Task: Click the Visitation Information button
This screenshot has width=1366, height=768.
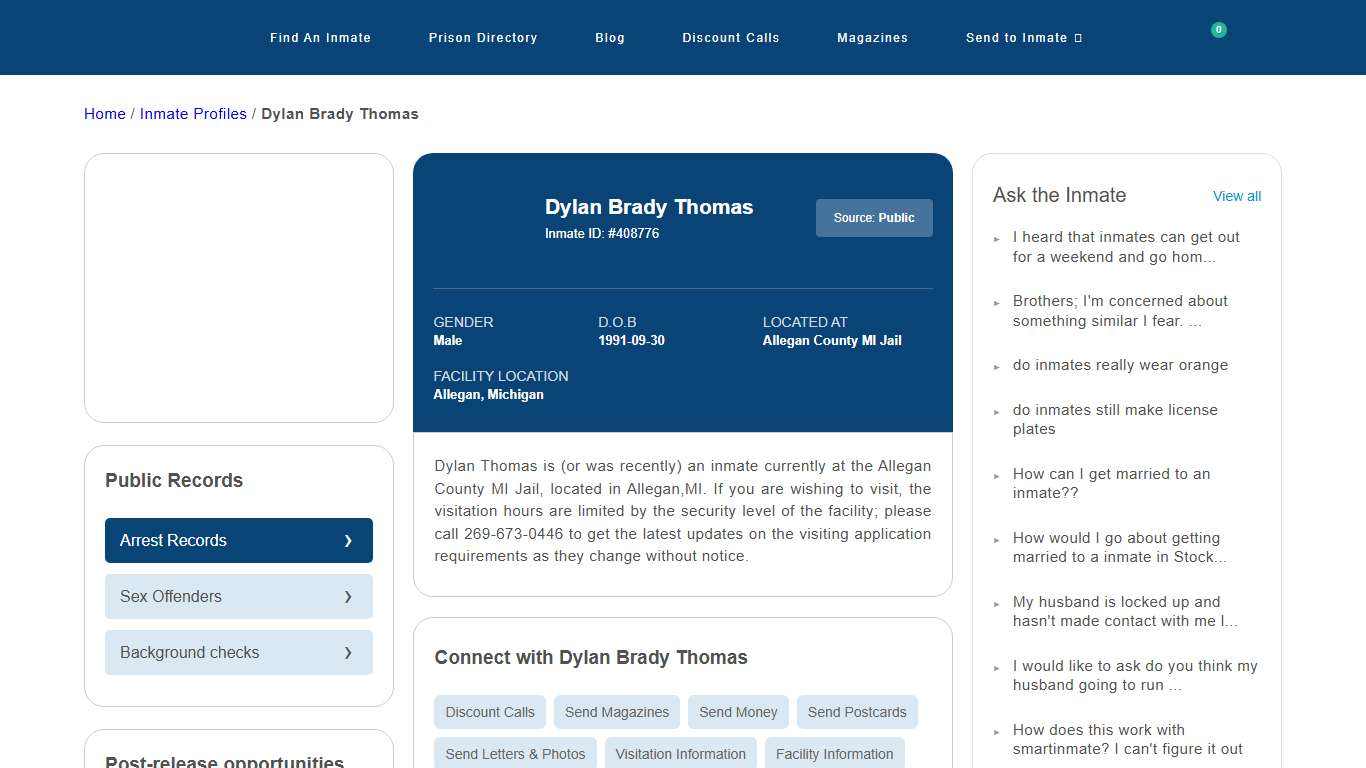Action: click(680, 754)
